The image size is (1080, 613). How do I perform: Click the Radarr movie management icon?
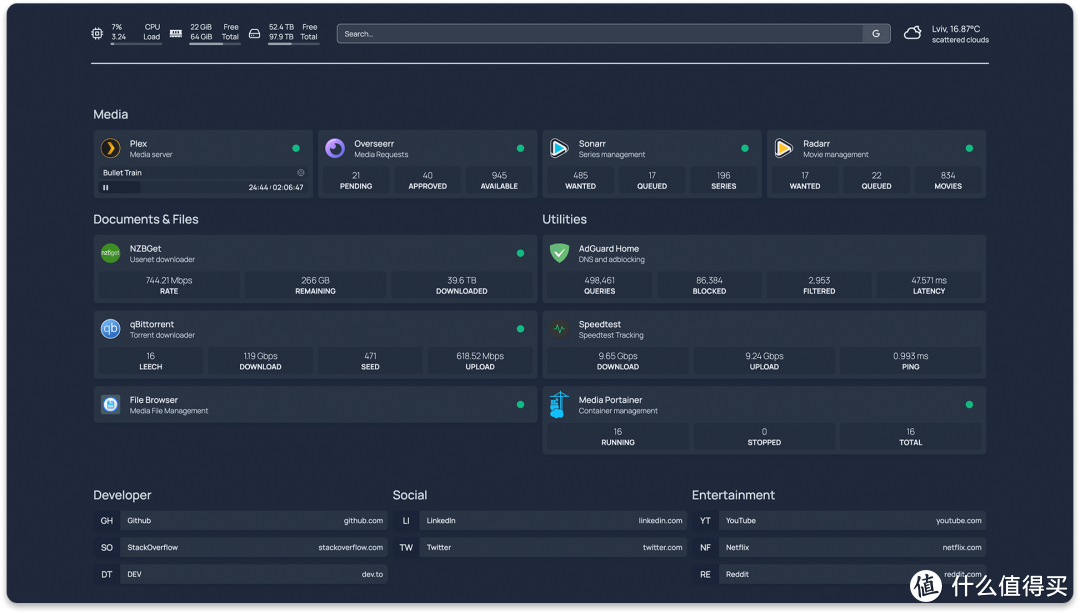point(784,148)
